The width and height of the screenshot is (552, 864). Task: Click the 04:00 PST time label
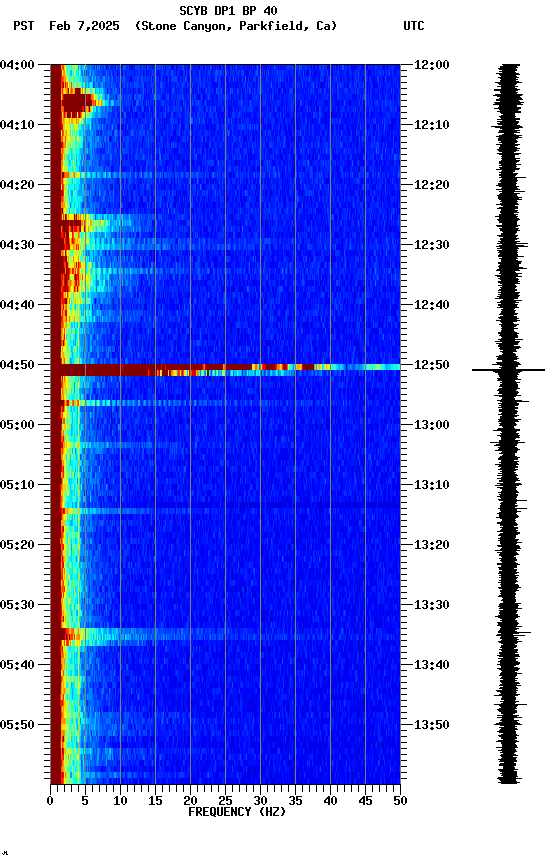pyautogui.click(x=17, y=65)
